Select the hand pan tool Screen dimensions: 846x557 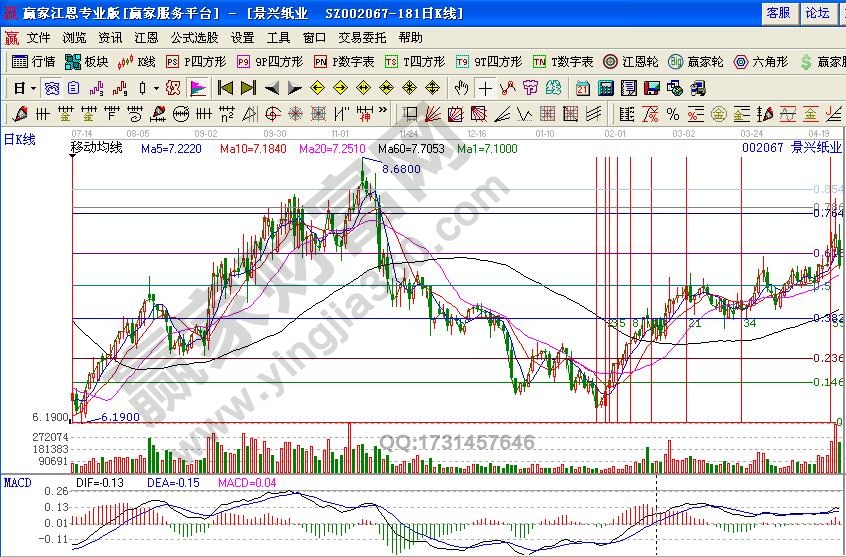point(461,88)
